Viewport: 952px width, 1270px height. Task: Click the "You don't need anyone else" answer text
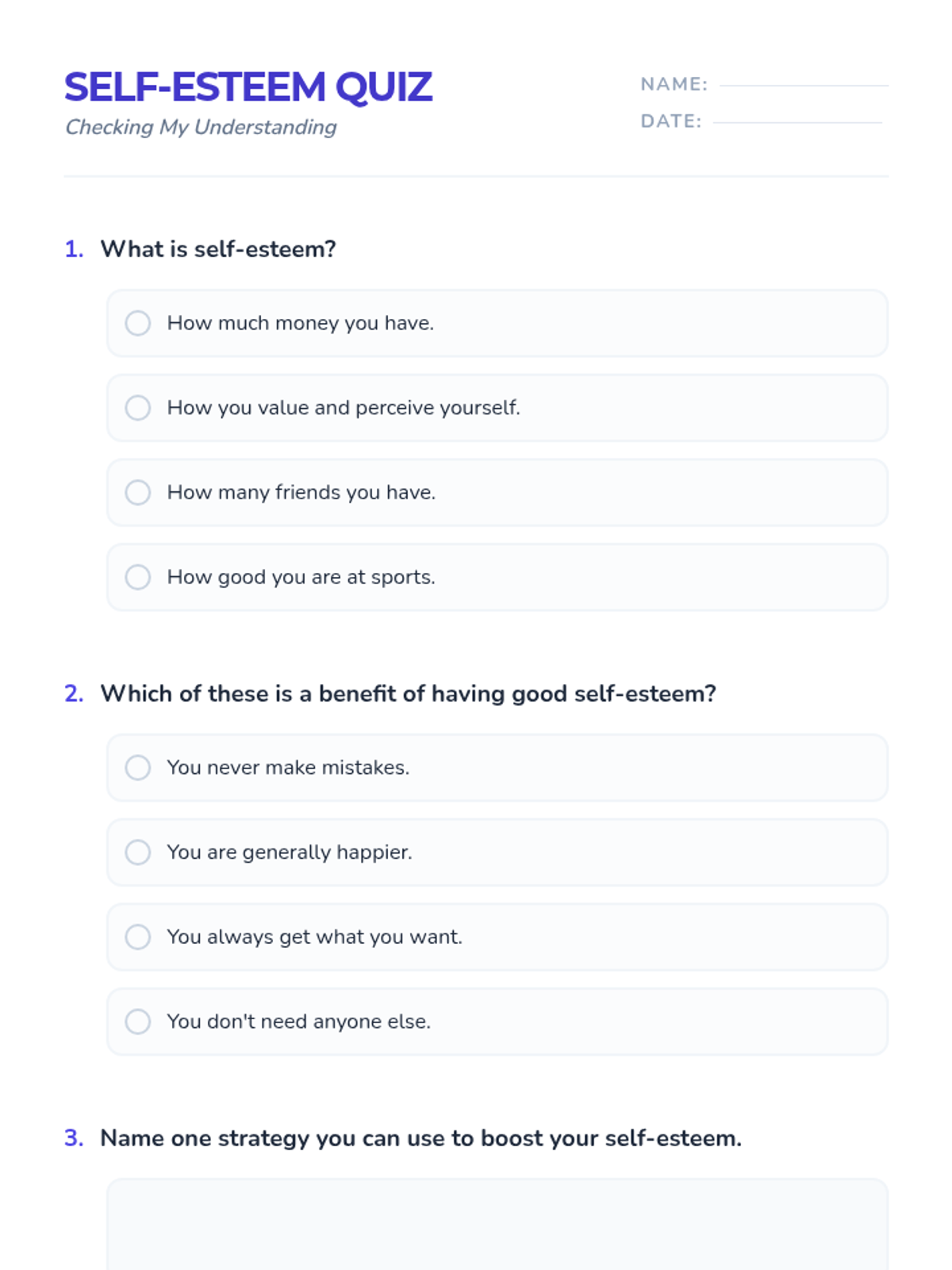pos(299,1022)
